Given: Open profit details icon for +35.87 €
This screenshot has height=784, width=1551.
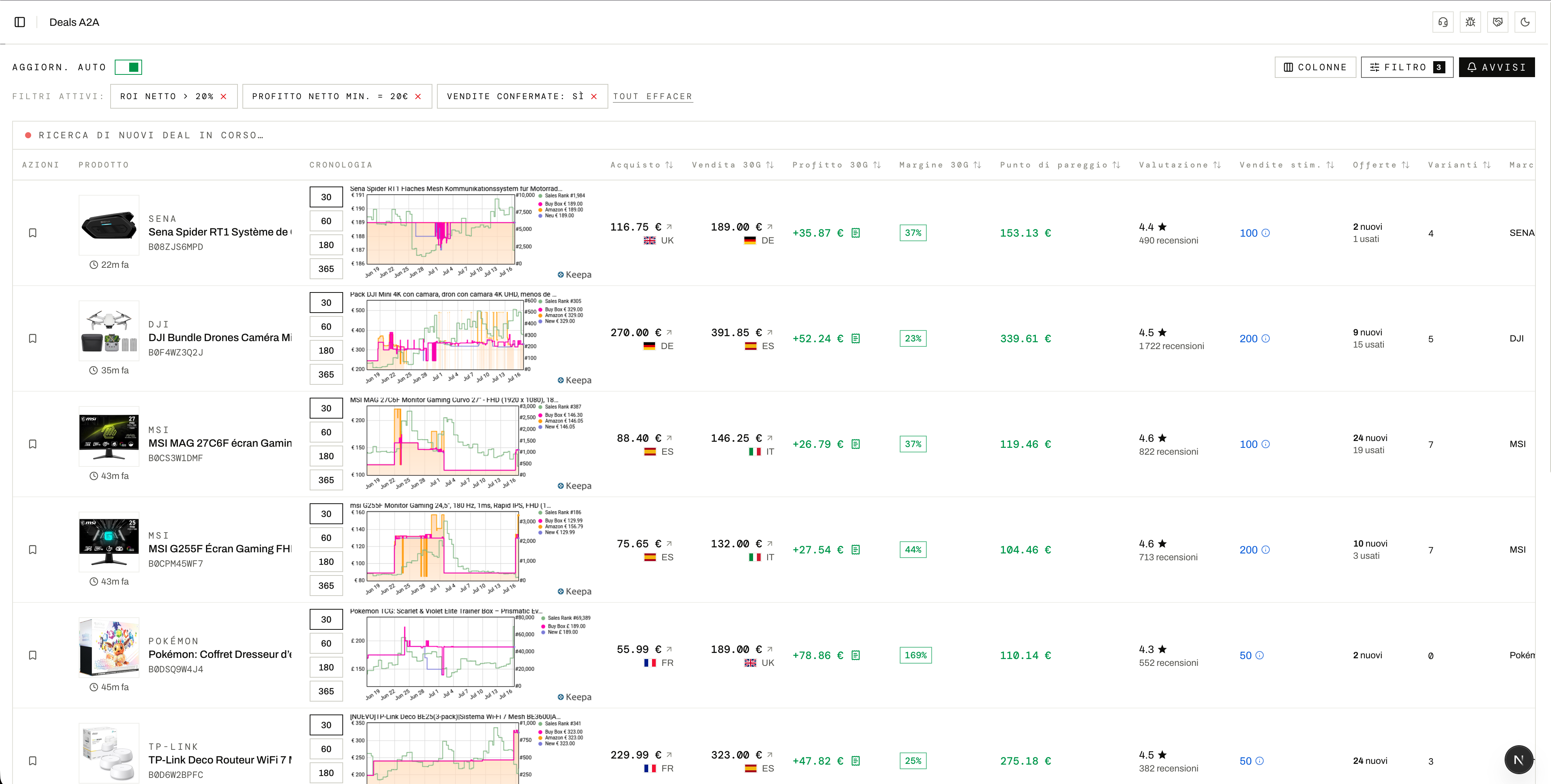Looking at the screenshot, I should point(856,233).
